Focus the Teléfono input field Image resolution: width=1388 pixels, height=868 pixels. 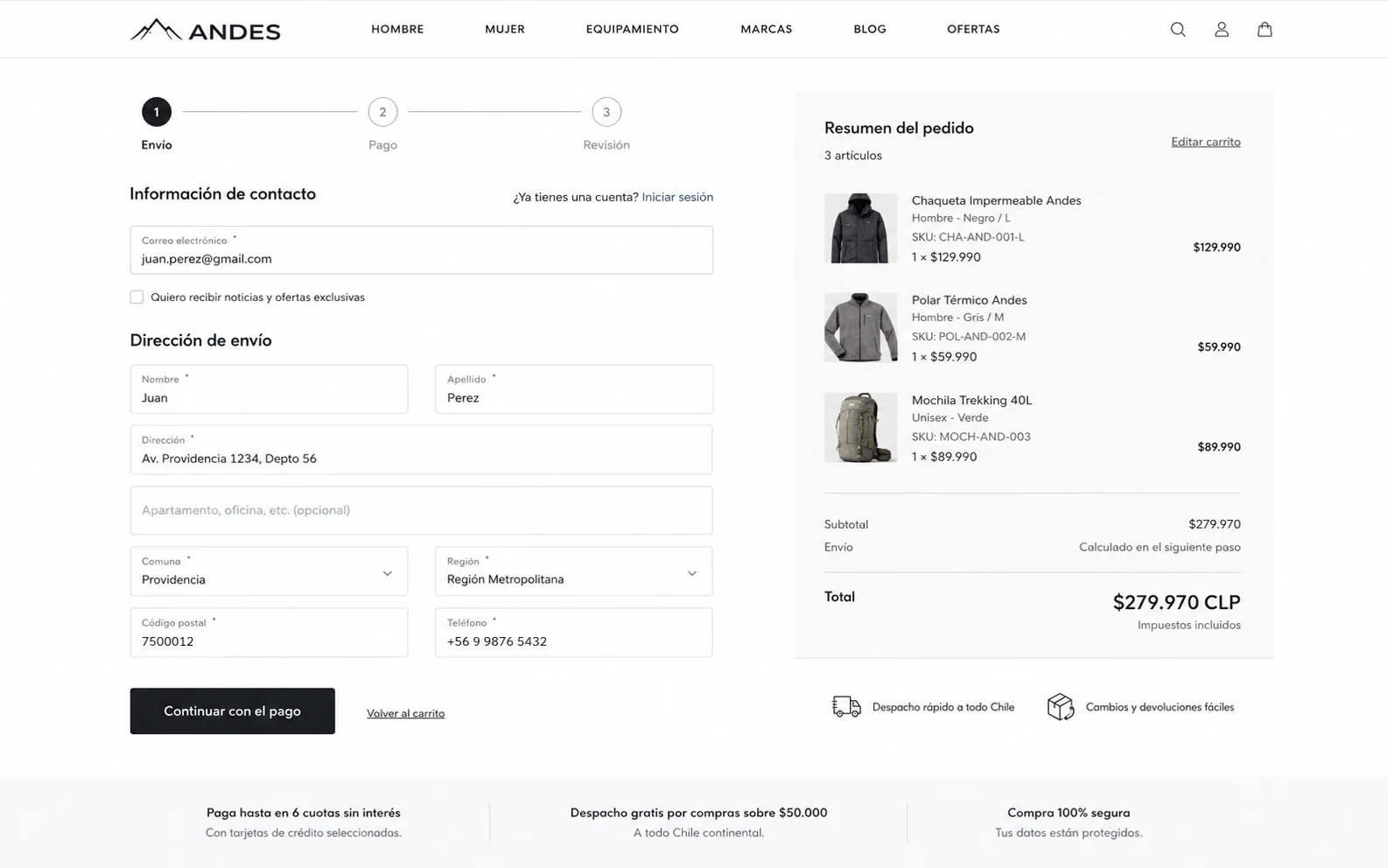(x=573, y=633)
